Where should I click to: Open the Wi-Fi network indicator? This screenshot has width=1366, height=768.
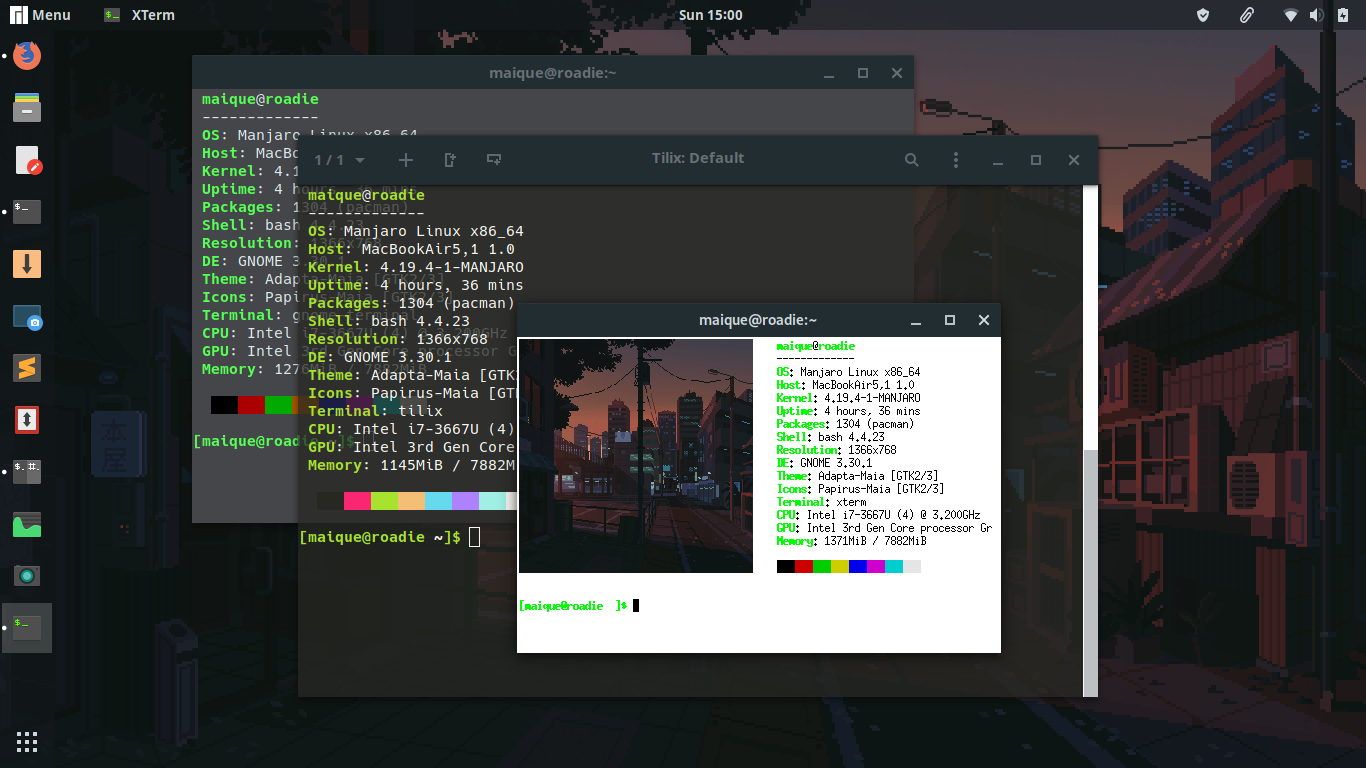[1292, 15]
